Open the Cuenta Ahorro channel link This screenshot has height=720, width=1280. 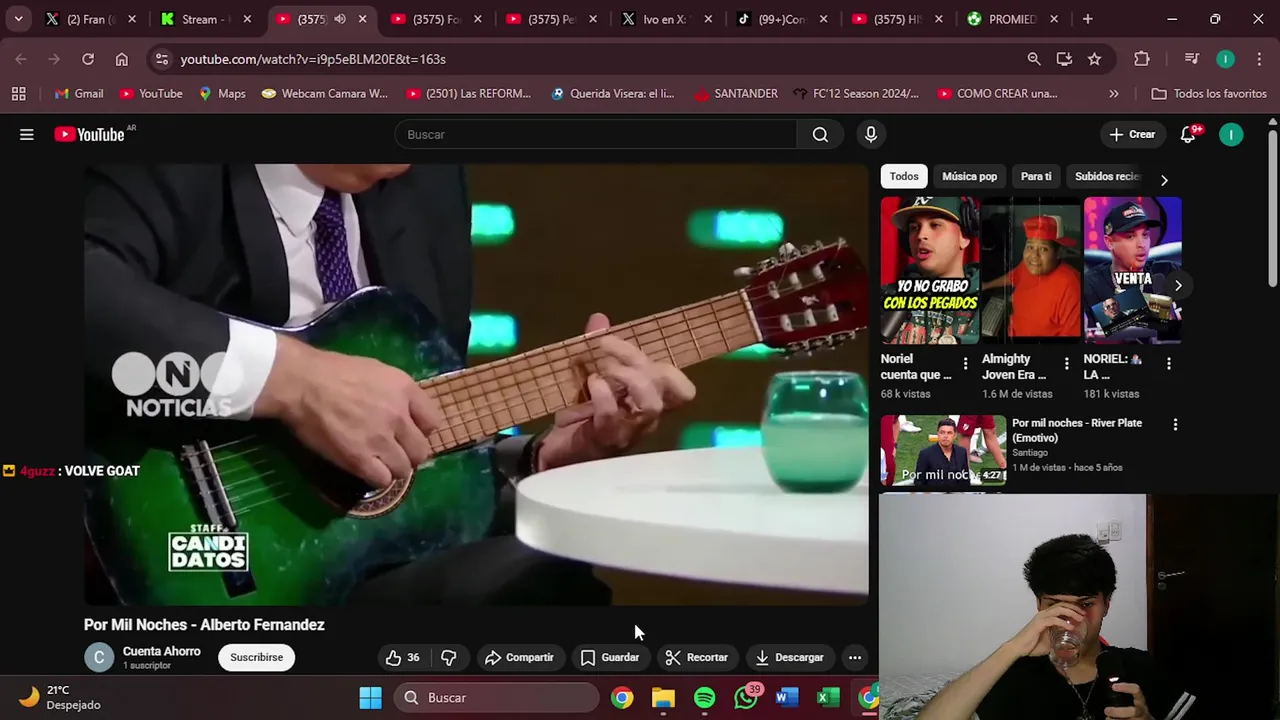coord(161,651)
